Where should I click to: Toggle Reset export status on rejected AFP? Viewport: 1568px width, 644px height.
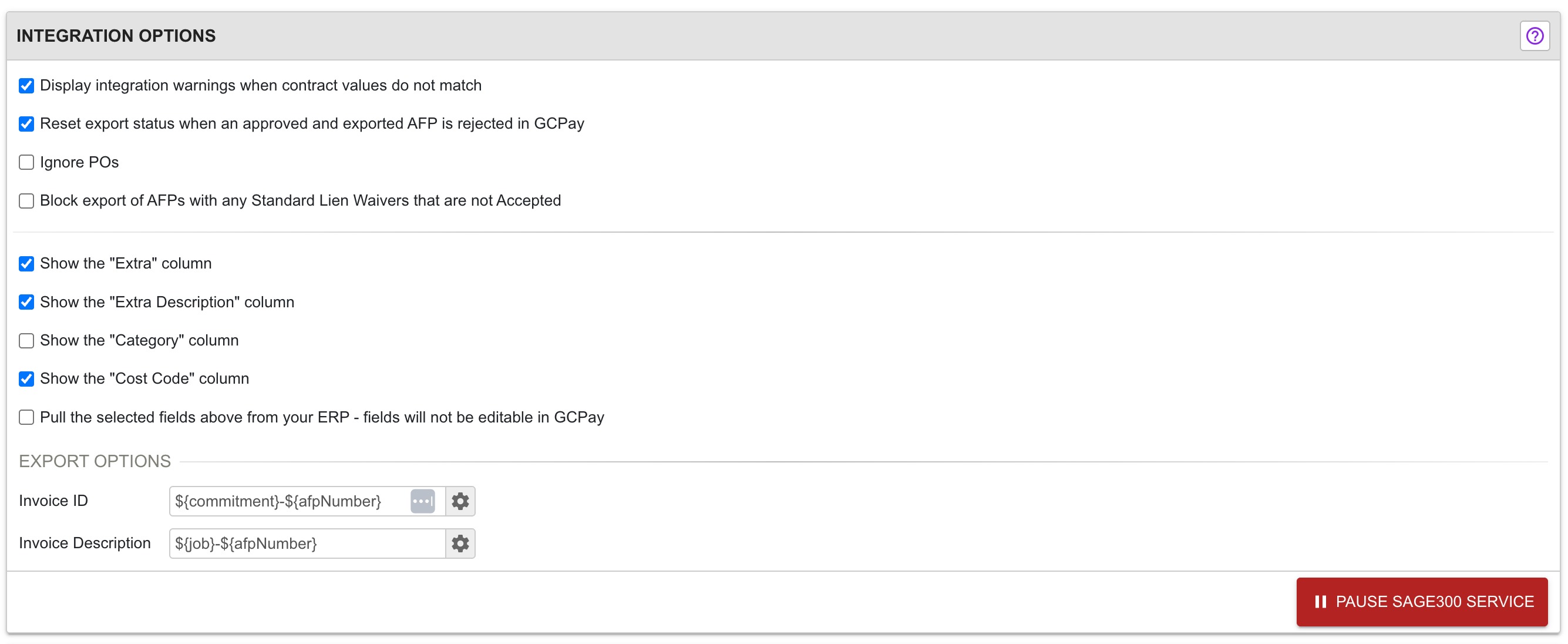pos(26,125)
